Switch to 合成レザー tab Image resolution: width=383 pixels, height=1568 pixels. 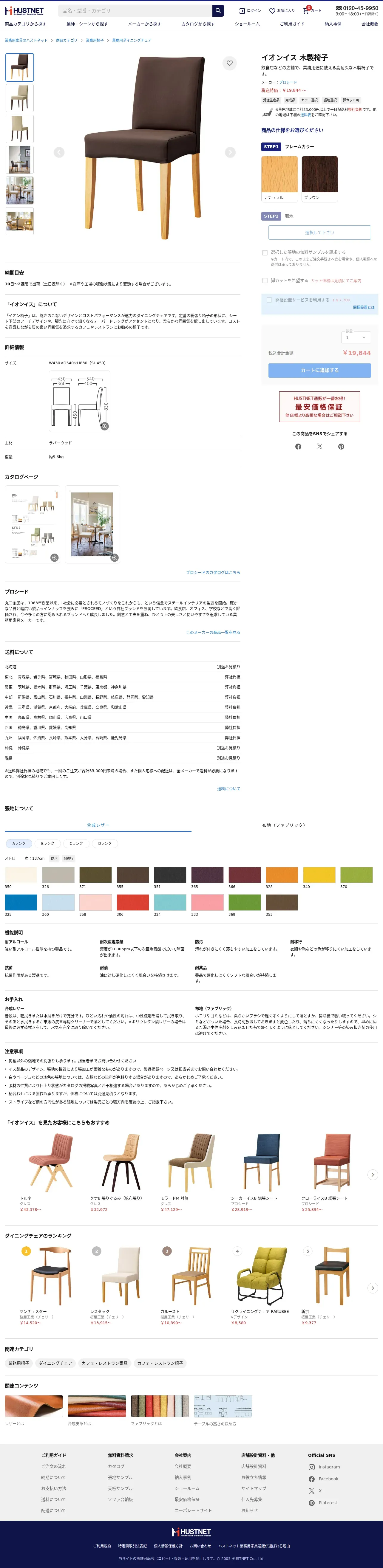click(98, 825)
